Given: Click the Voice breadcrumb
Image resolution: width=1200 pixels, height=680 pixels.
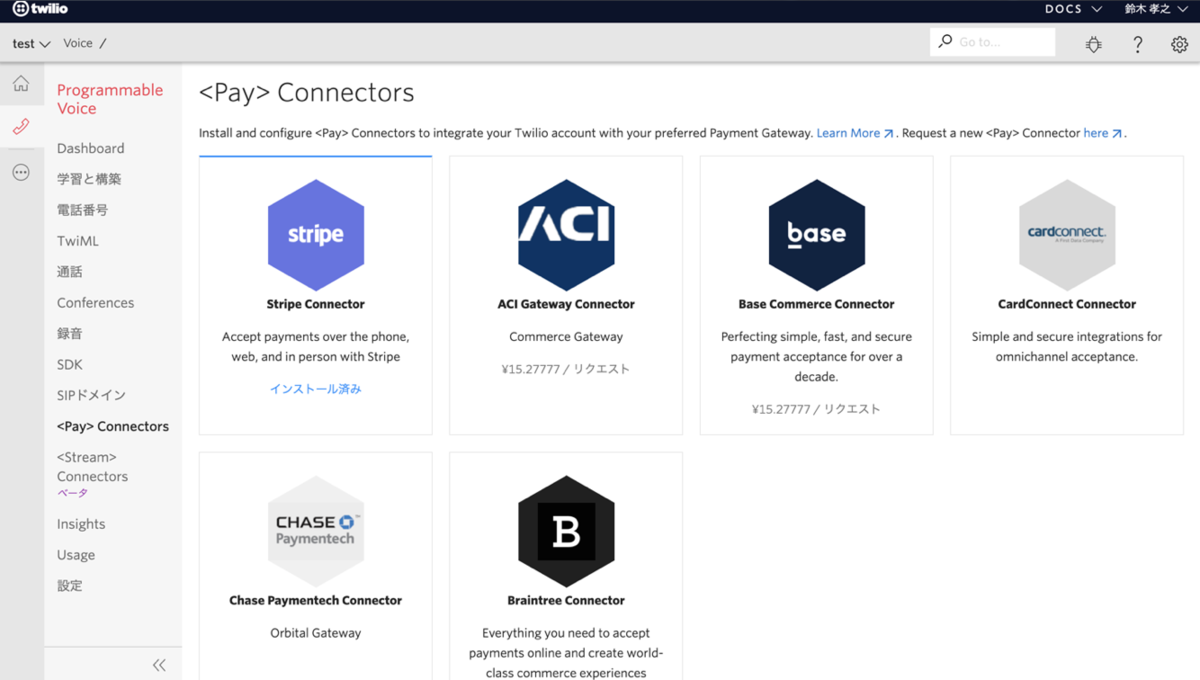Looking at the screenshot, I should (78, 43).
